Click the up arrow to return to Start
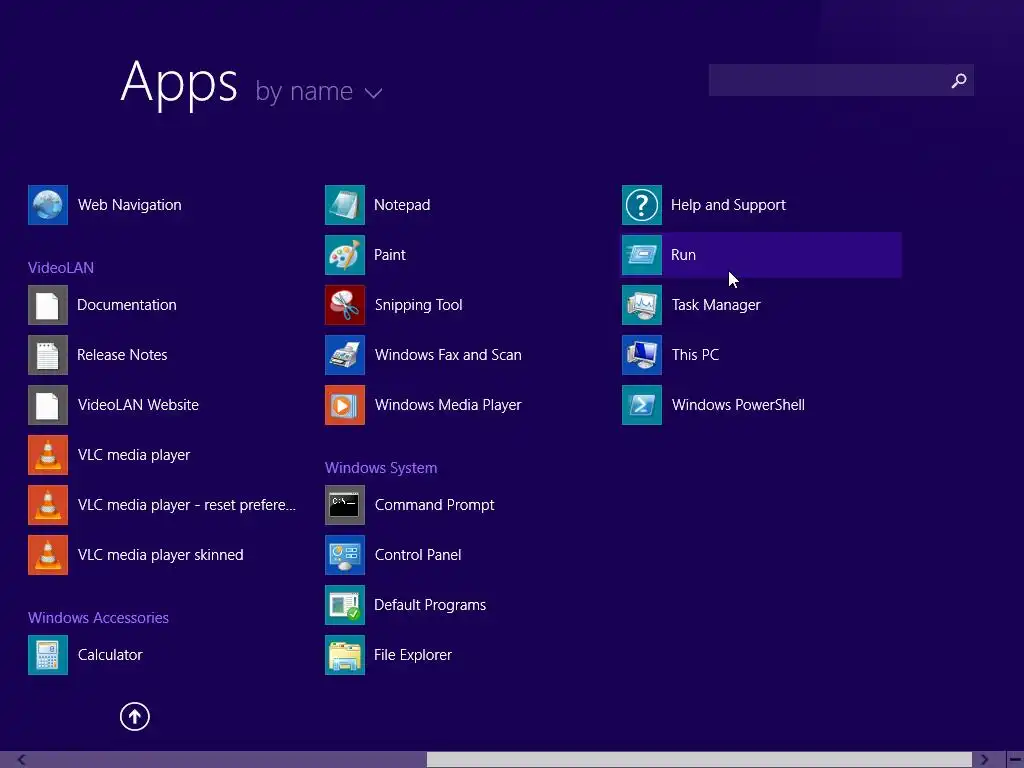This screenshot has width=1024, height=768. pos(135,716)
